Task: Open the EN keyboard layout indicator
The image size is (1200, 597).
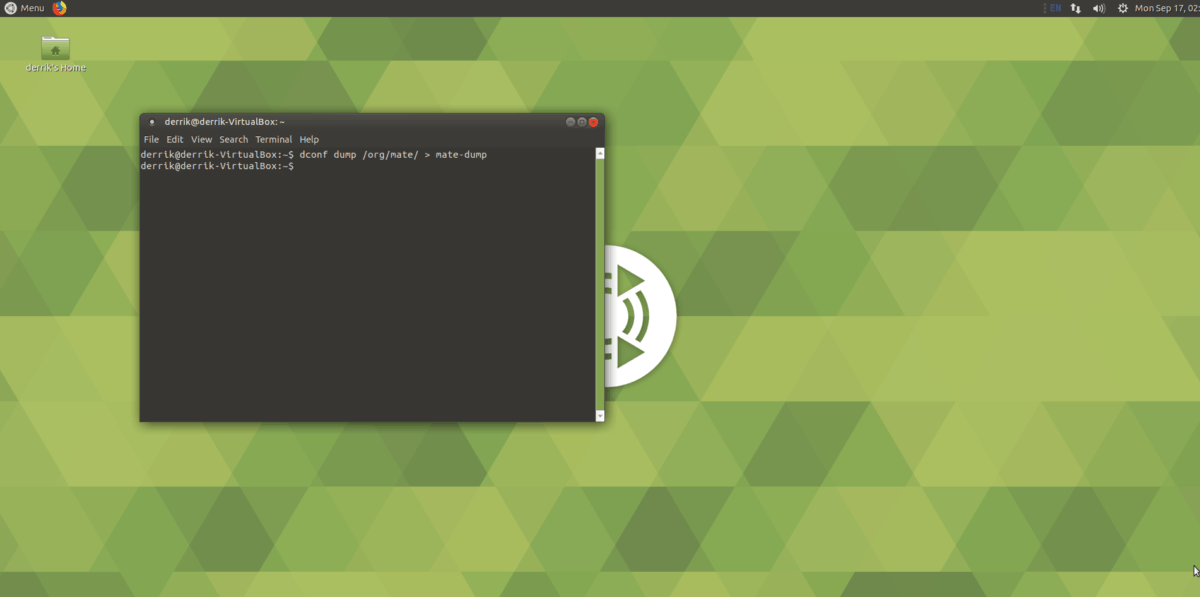Action: click(1054, 8)
